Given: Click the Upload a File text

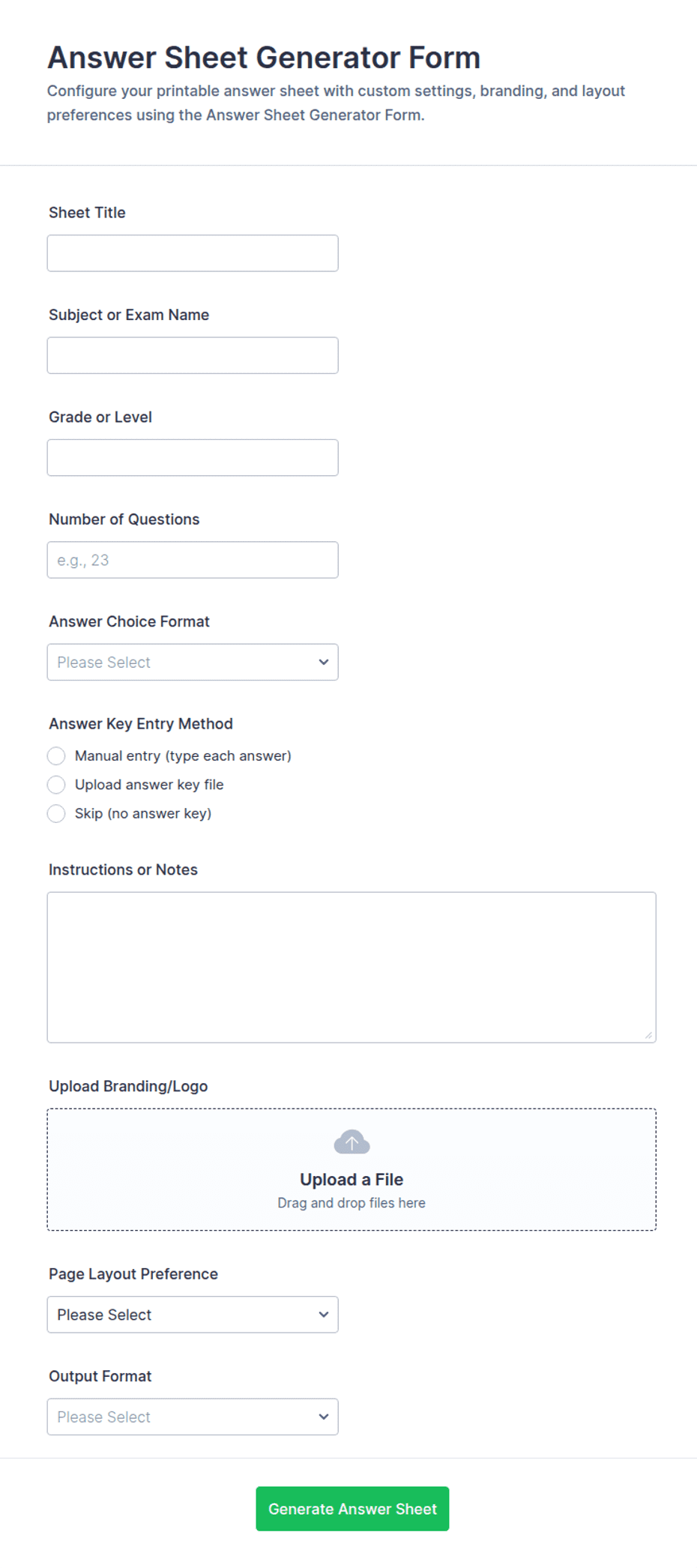Looking at the screenshot, I should pos(351,1179).
